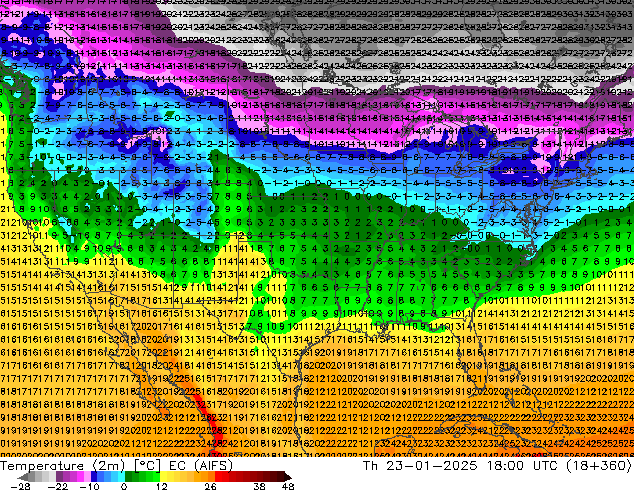This screenshot has height=490, width=634.
Task: Pick the dark green swatch in the color scale
Action: click(128, 477)
